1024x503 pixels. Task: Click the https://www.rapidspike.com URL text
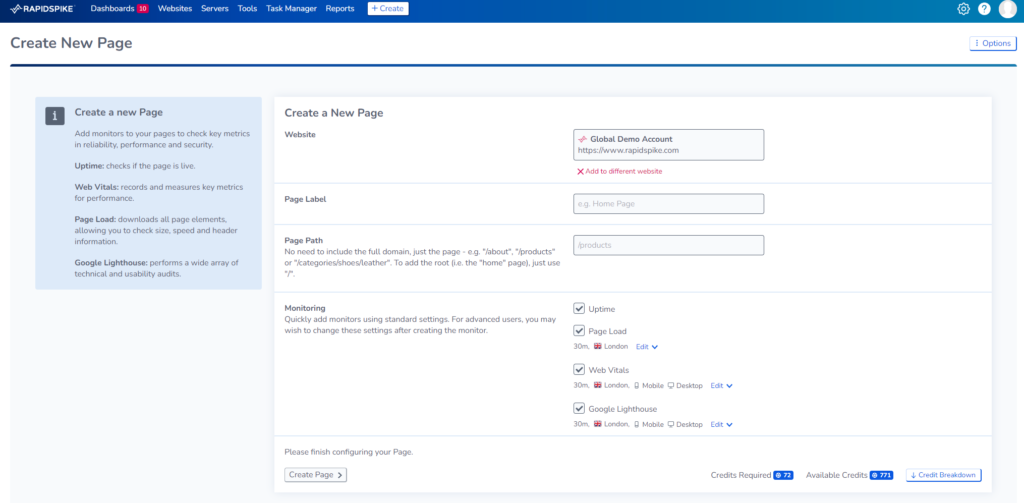(x=628, y=150)
